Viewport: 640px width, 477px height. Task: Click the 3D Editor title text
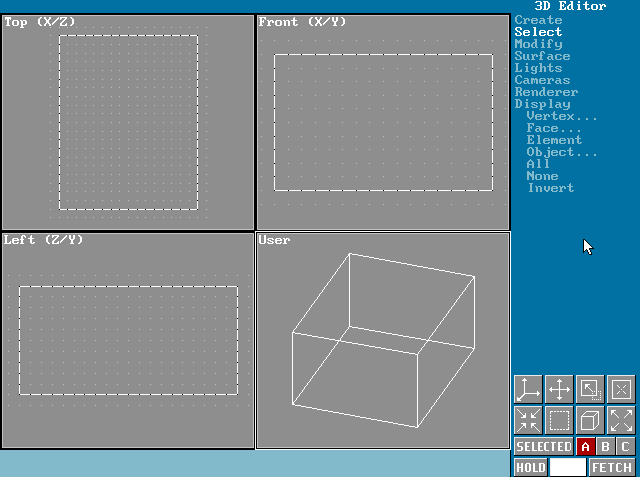click(x=570, y=6)
